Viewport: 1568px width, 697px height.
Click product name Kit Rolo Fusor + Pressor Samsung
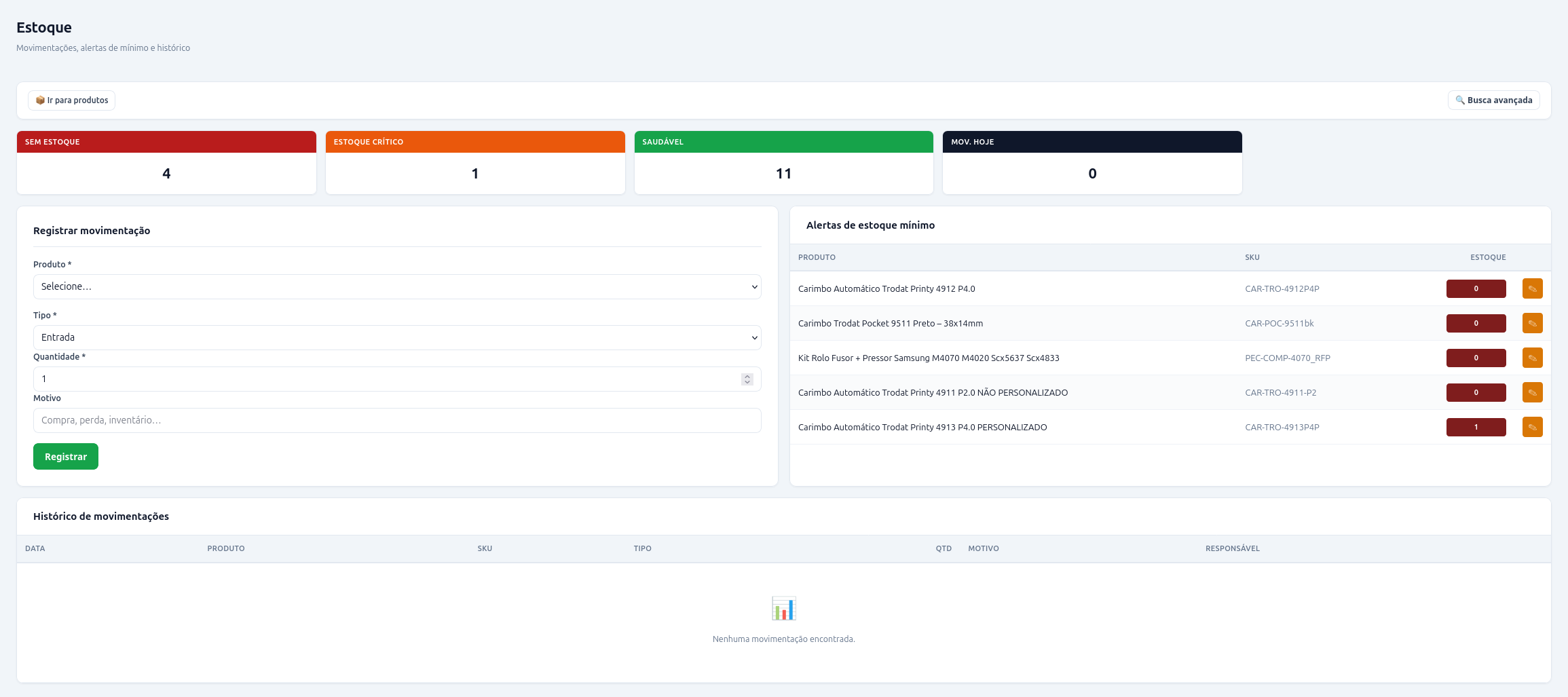pyautogui.click(x=928, y=358)
